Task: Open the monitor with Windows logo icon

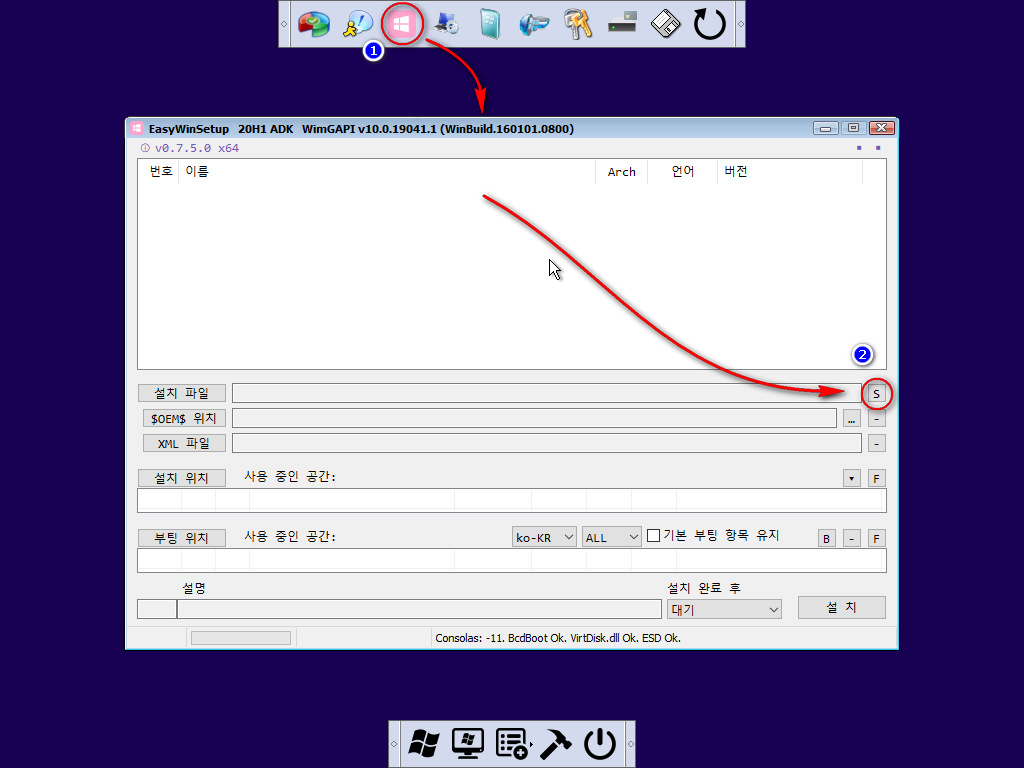Action: tap(468, 744)
